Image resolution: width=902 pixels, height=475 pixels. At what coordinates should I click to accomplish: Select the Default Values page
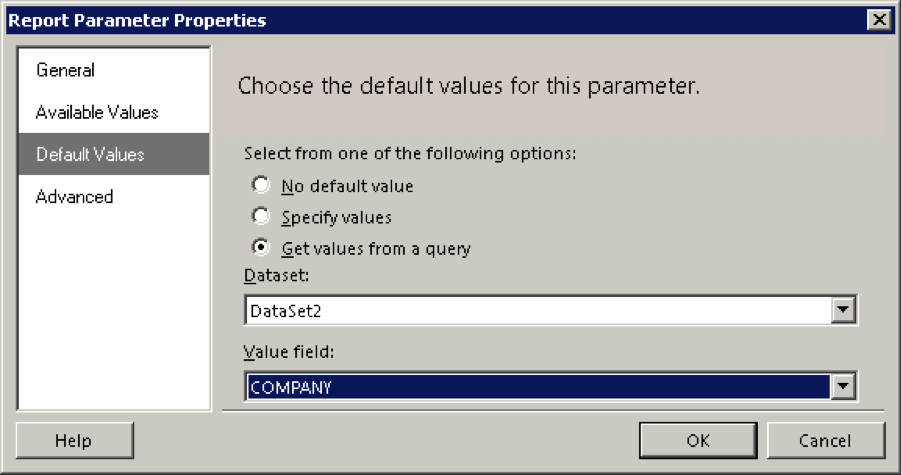click(x=113, y=154)
